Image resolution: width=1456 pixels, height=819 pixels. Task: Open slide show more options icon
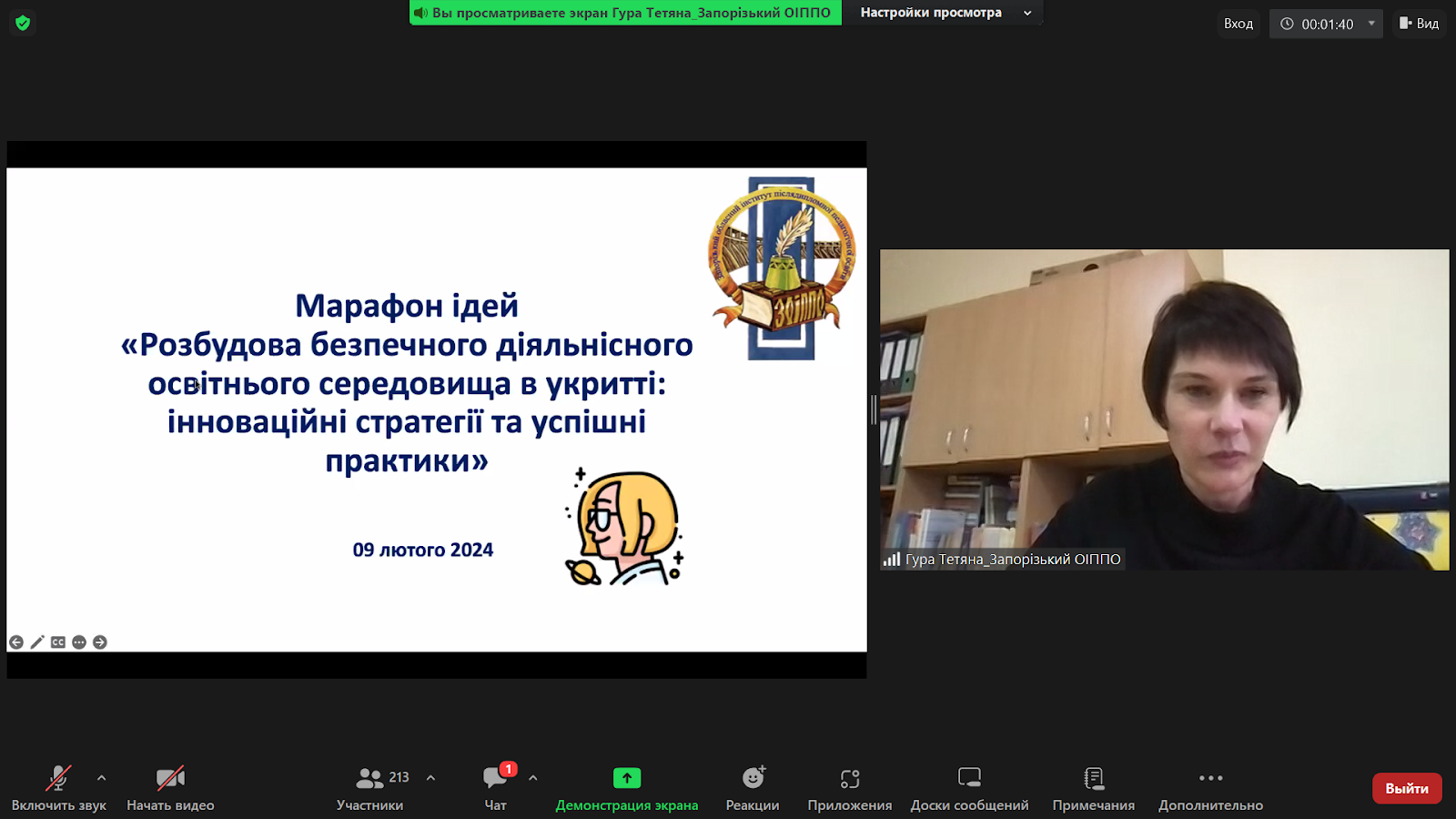coord(79,642)
